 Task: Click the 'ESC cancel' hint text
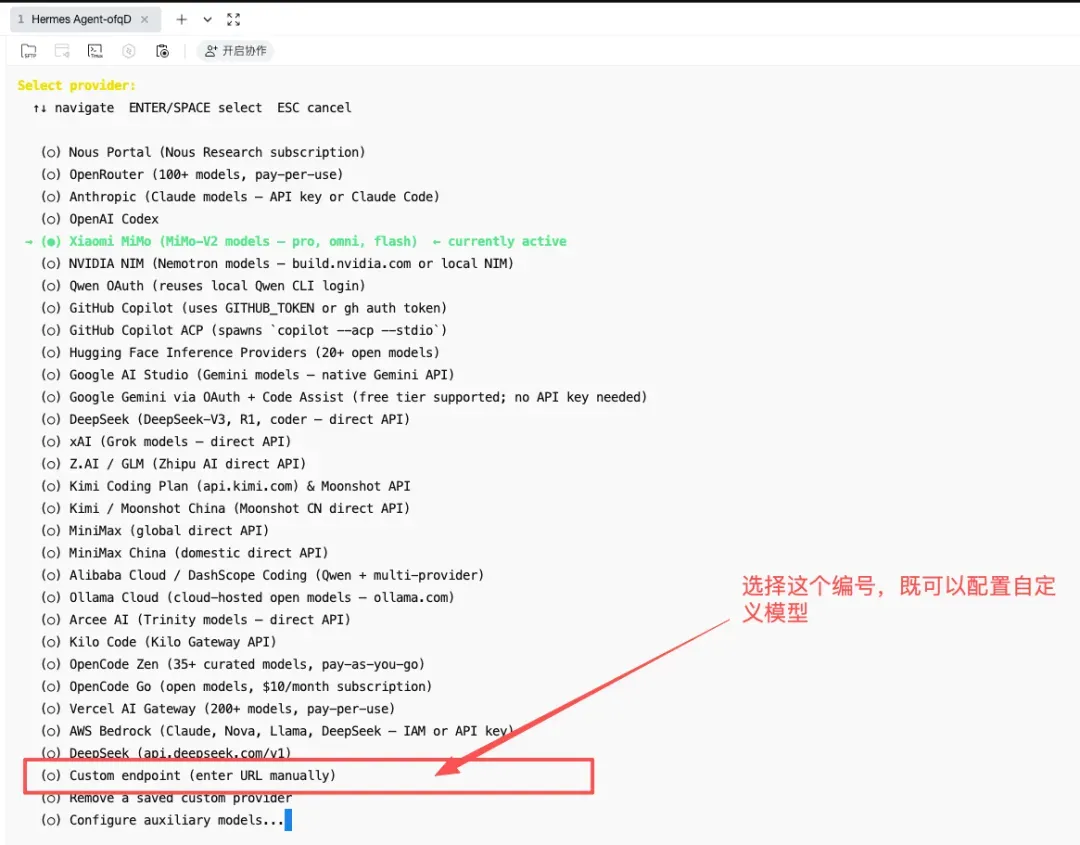pos(314,107)
